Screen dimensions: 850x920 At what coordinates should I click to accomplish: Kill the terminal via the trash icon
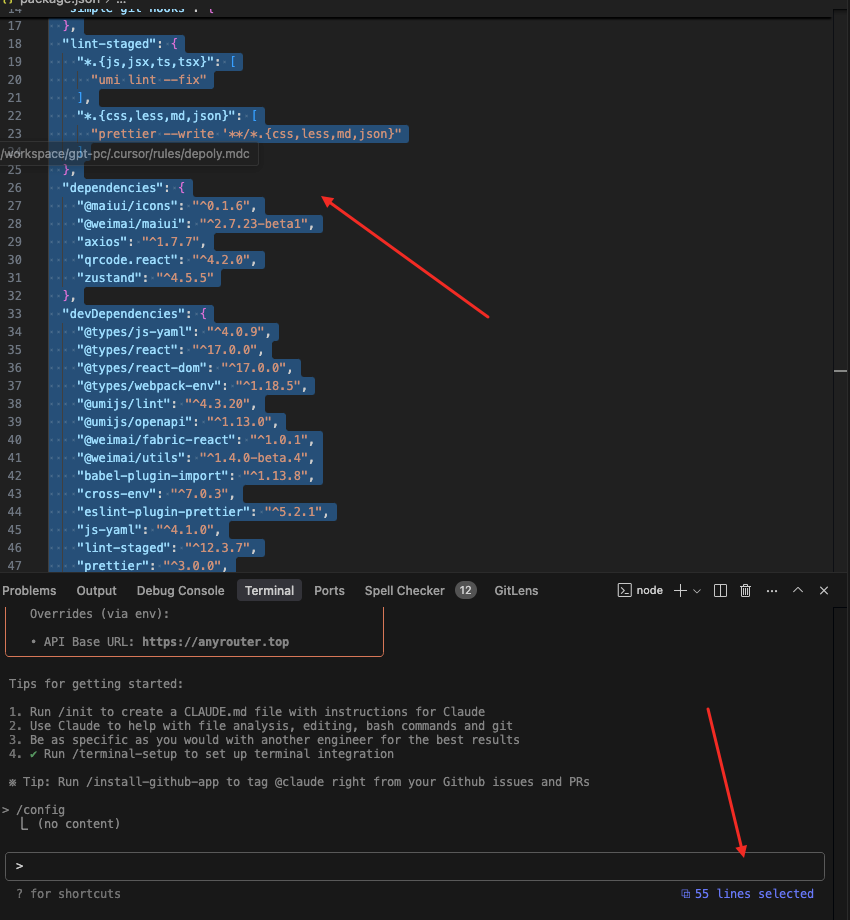(x=745, y=590)
